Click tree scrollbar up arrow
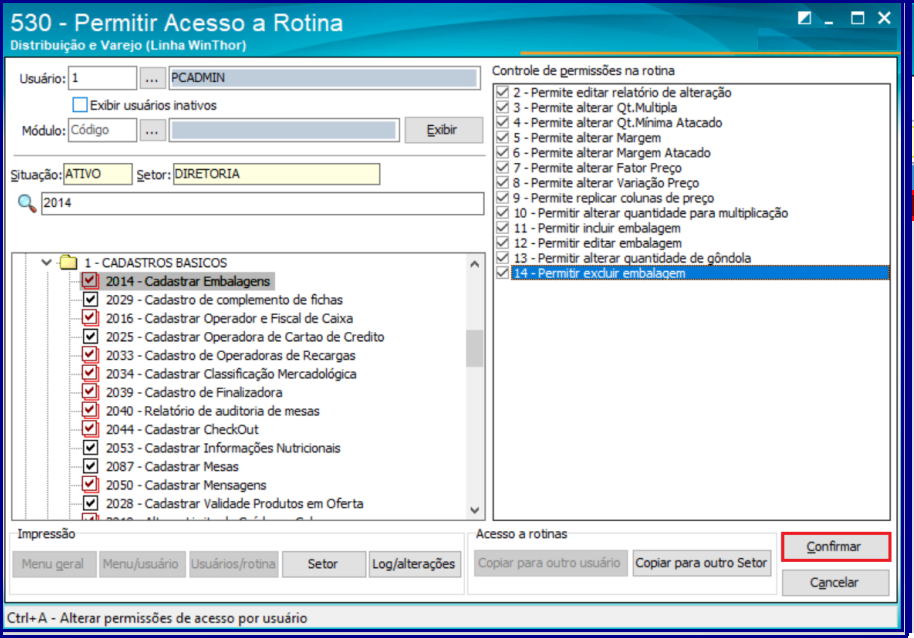This screenshot has height=638, width=914. pyautogui.click(x=475, y=264)
